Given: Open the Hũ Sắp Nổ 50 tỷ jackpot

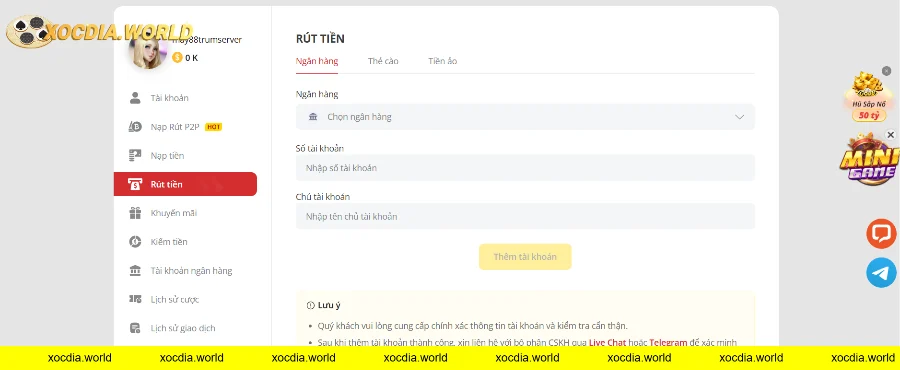Looking at the screenshot, I should tap(868, 97).
